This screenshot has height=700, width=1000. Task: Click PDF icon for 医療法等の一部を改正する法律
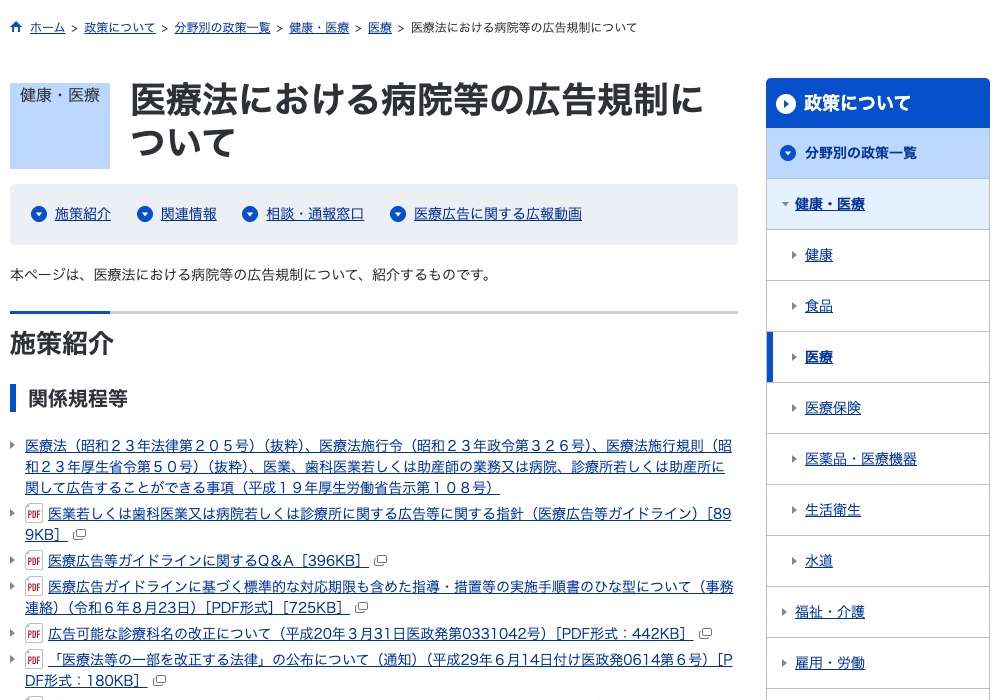[x=34, y=659]
